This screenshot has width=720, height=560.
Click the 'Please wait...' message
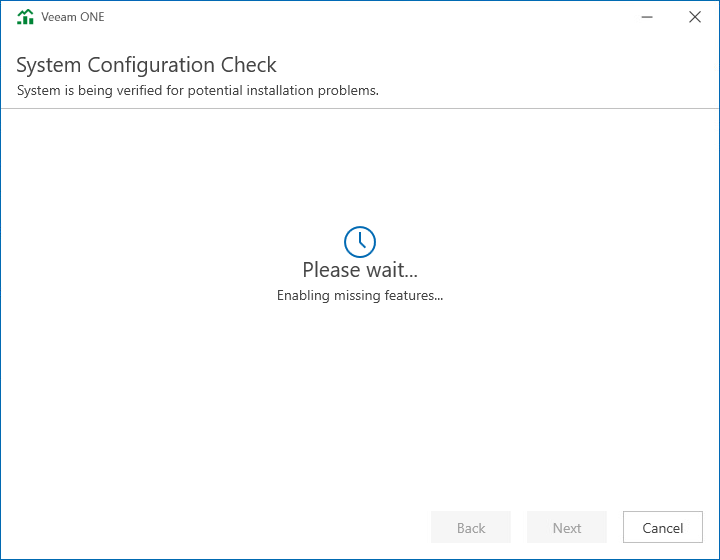pyautogui.click(x=360, y=269)
